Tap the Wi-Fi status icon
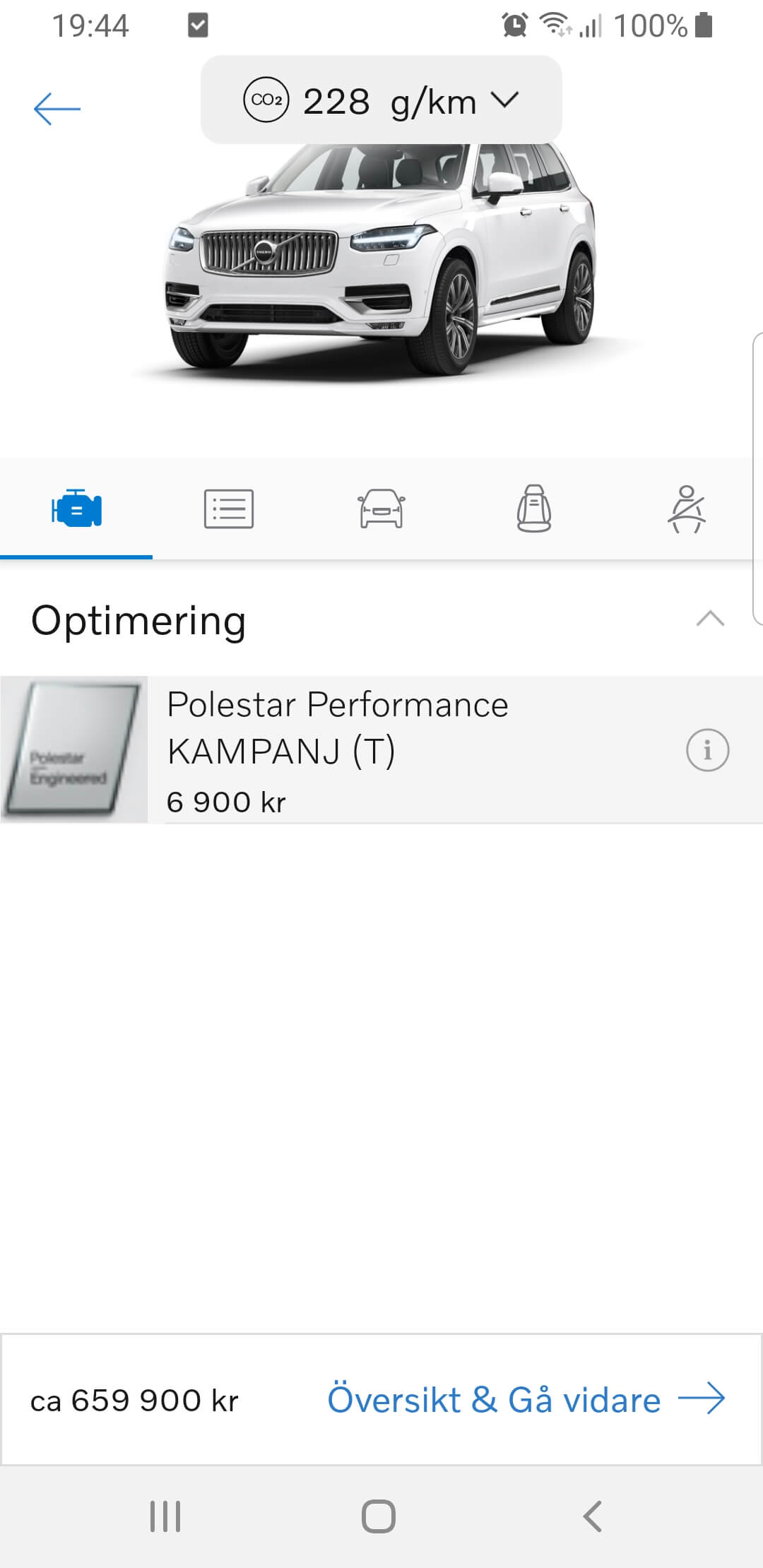The width and height of the screenshot is (763, 1568). pos(557,25)
